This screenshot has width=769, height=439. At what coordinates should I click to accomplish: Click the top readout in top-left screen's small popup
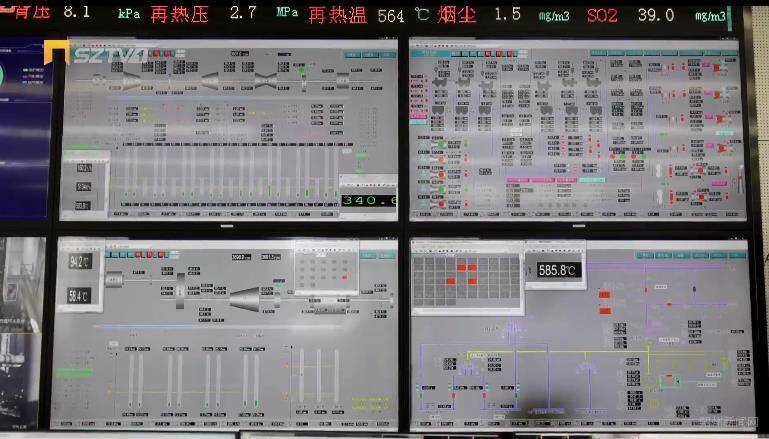[84, 168]
